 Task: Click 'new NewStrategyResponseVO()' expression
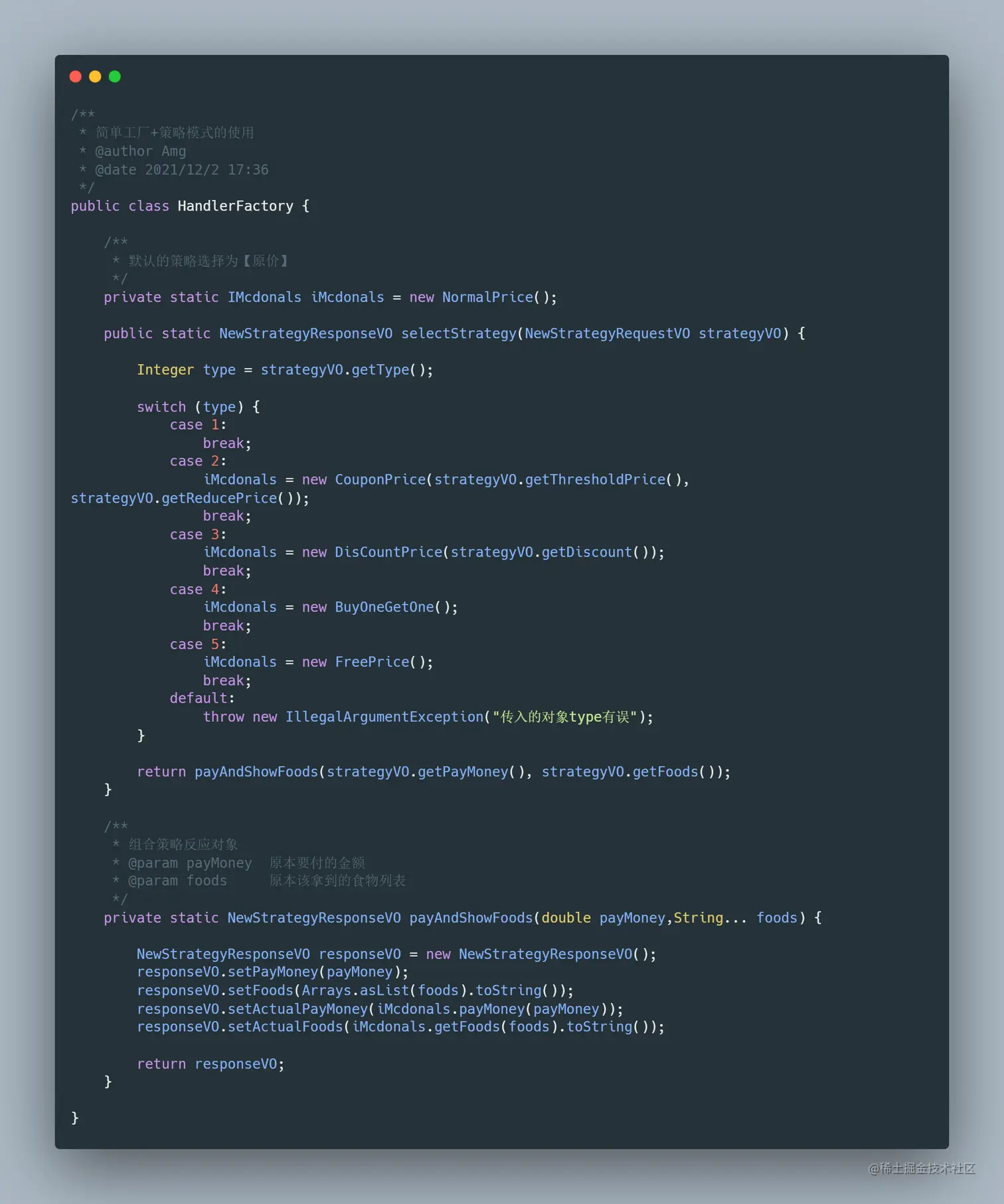pos(537,954)
